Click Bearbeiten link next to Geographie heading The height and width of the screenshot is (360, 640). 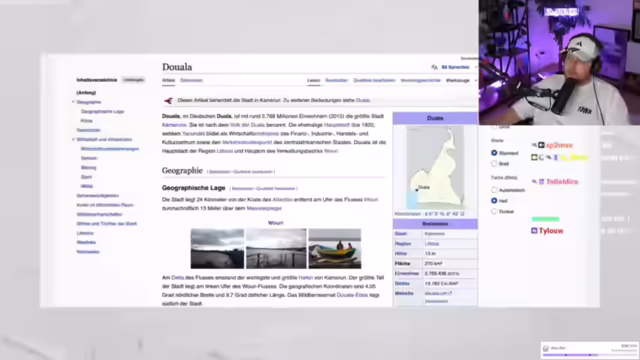[220, 172]
